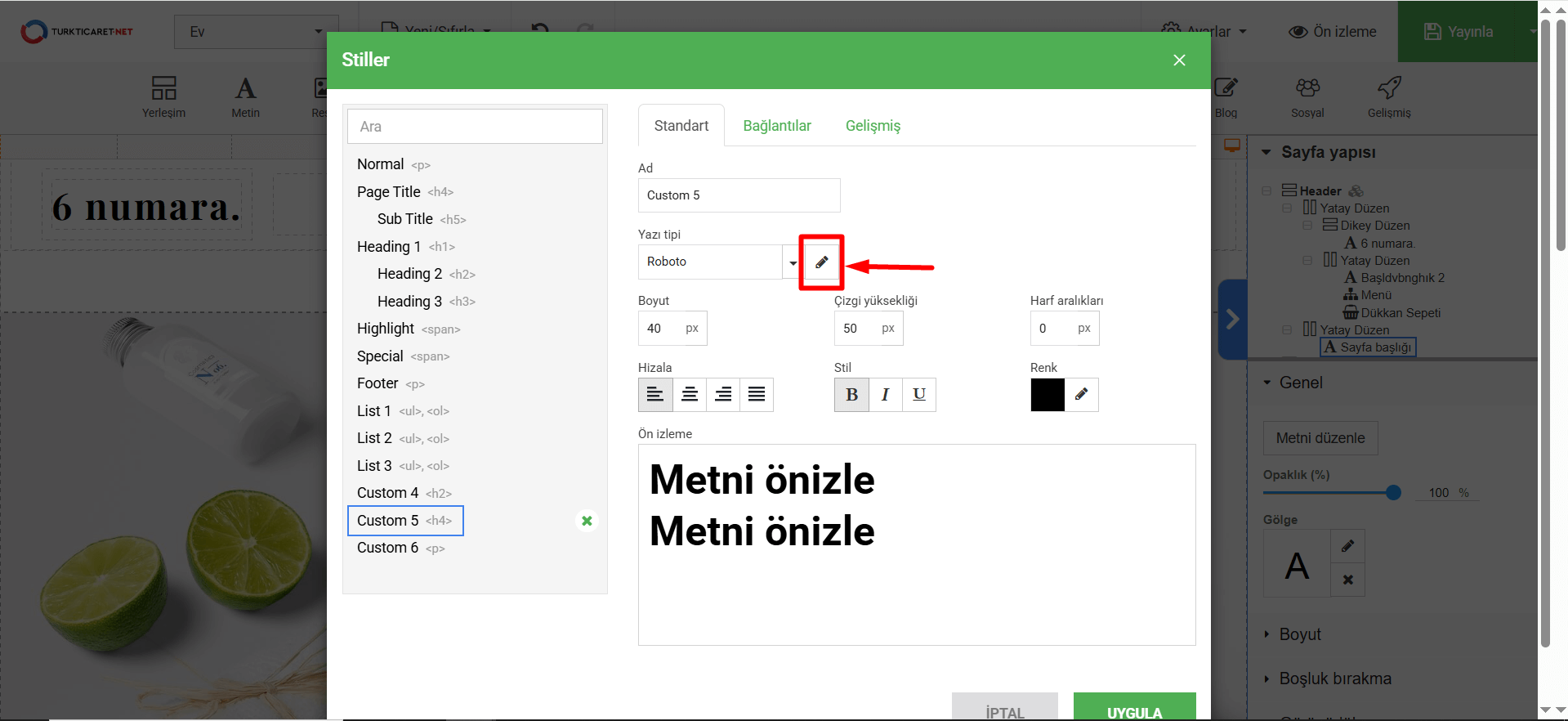This screenshot has width=1568, height=721.
Task: Switch to the Bağlantılar tab
Action: (x=776, y=126)
